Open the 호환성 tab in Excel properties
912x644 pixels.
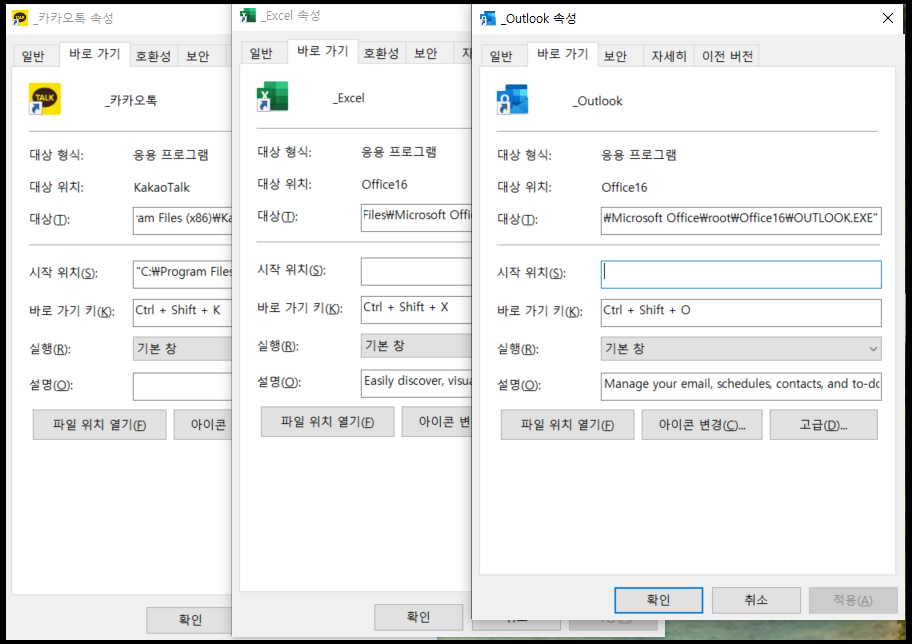[x=382, y=53]
